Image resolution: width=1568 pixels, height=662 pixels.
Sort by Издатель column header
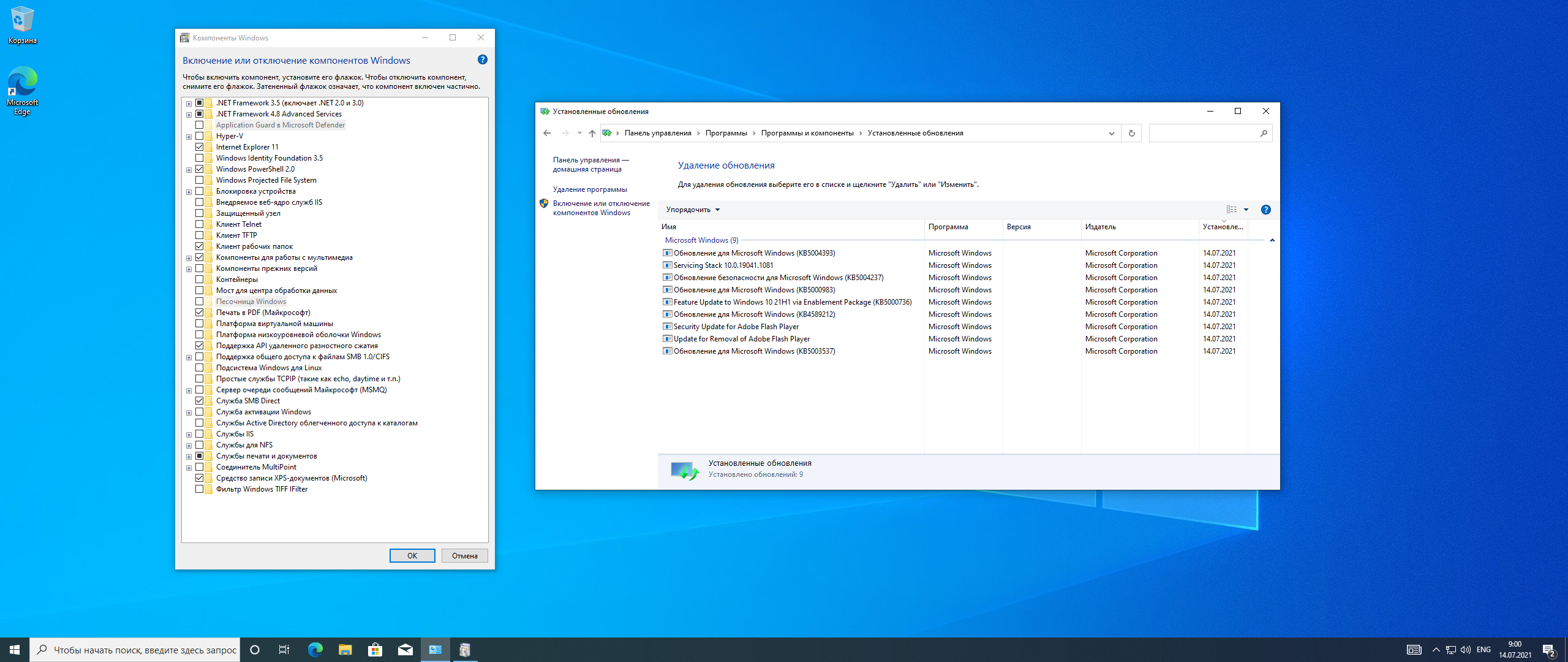click(x=1139, y=227)
